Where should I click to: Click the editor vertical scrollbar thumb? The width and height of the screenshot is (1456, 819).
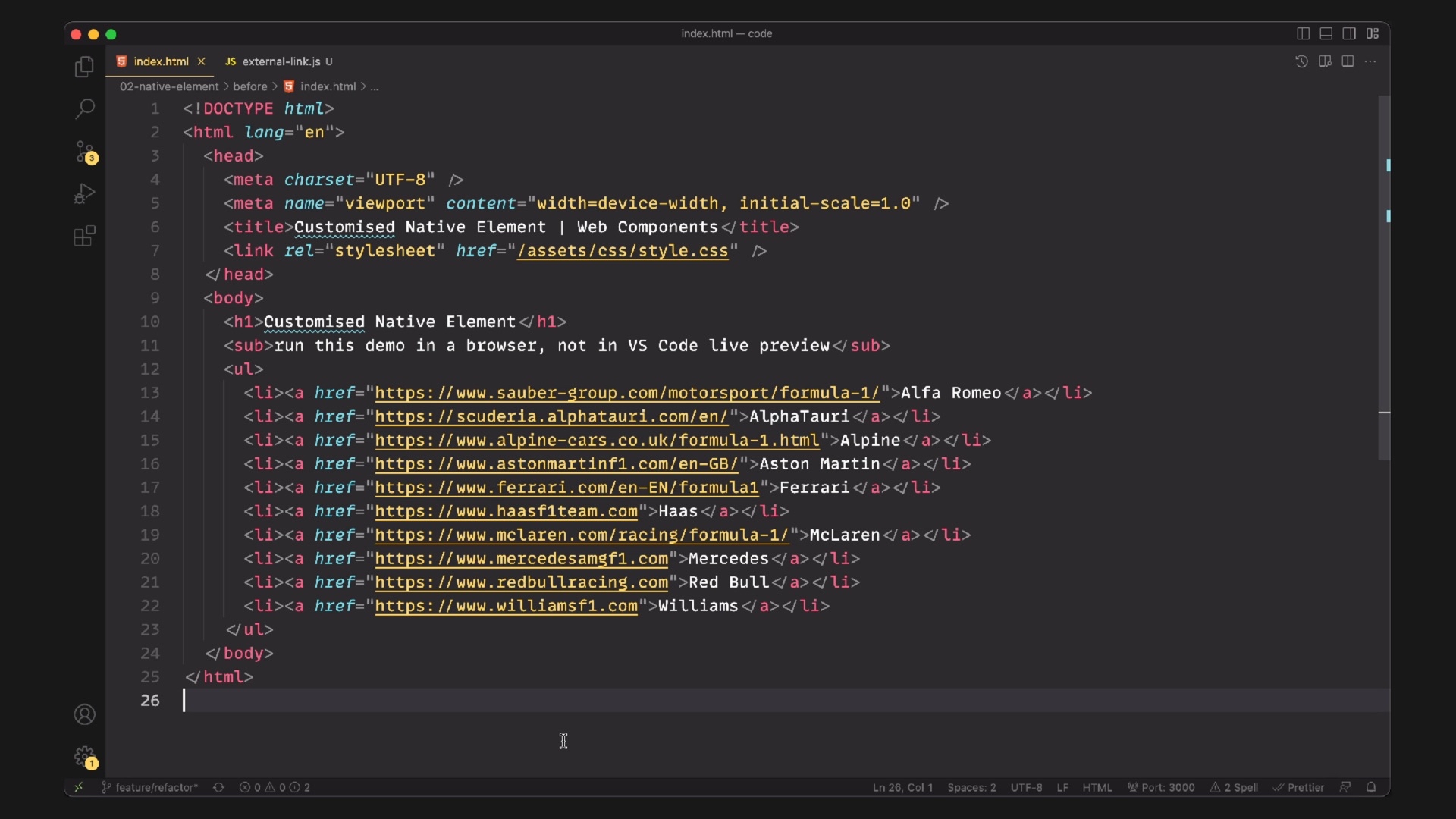[1384, 277]
